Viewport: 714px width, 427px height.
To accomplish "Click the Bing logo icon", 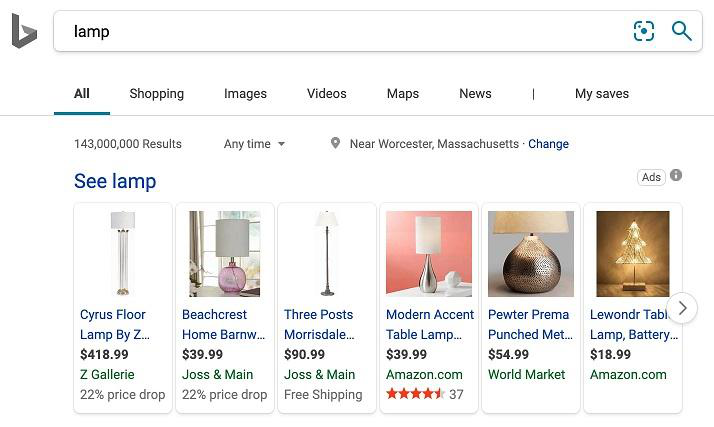I will [x=24, y=32].
